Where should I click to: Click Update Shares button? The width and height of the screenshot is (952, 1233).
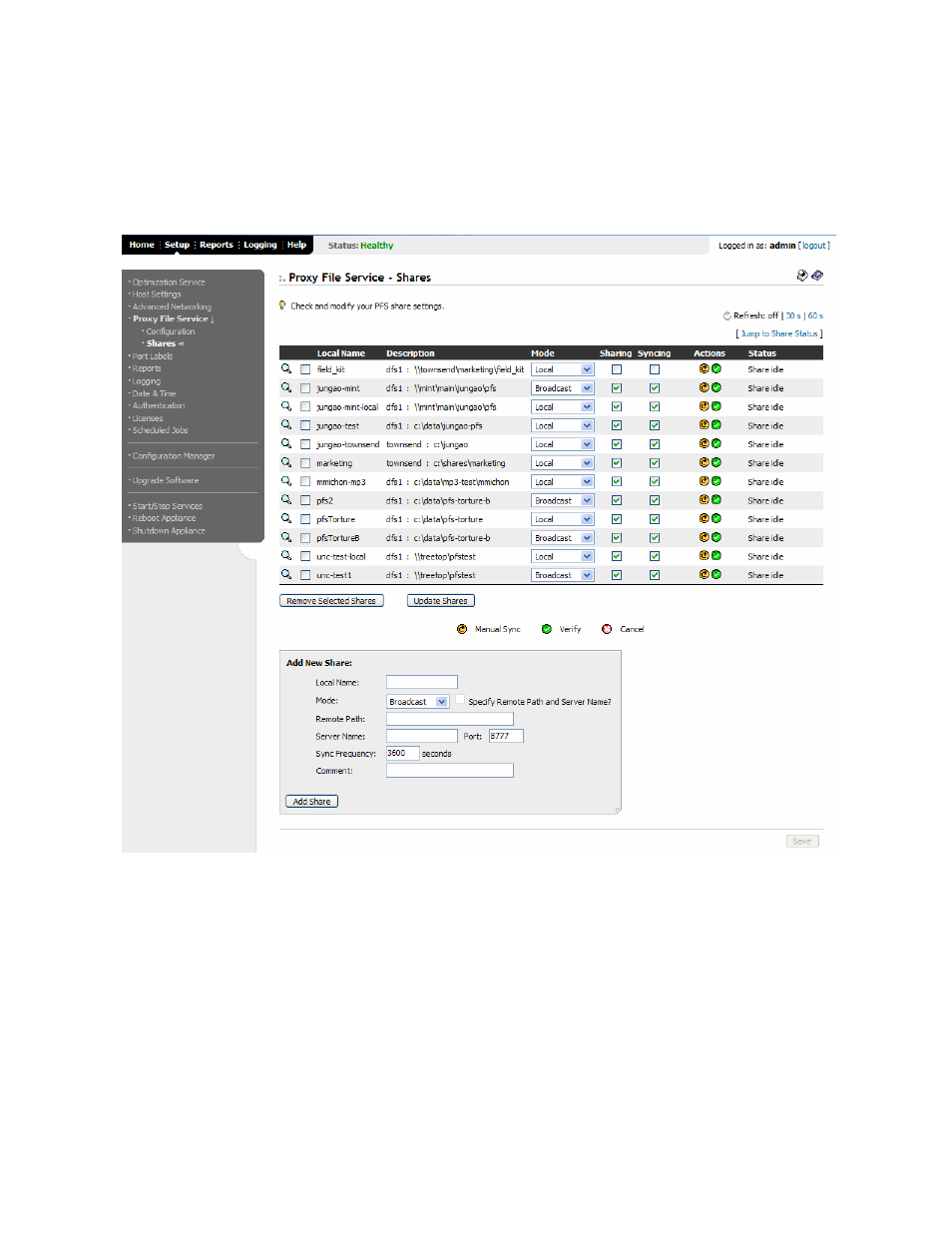[x=440, y=601]
